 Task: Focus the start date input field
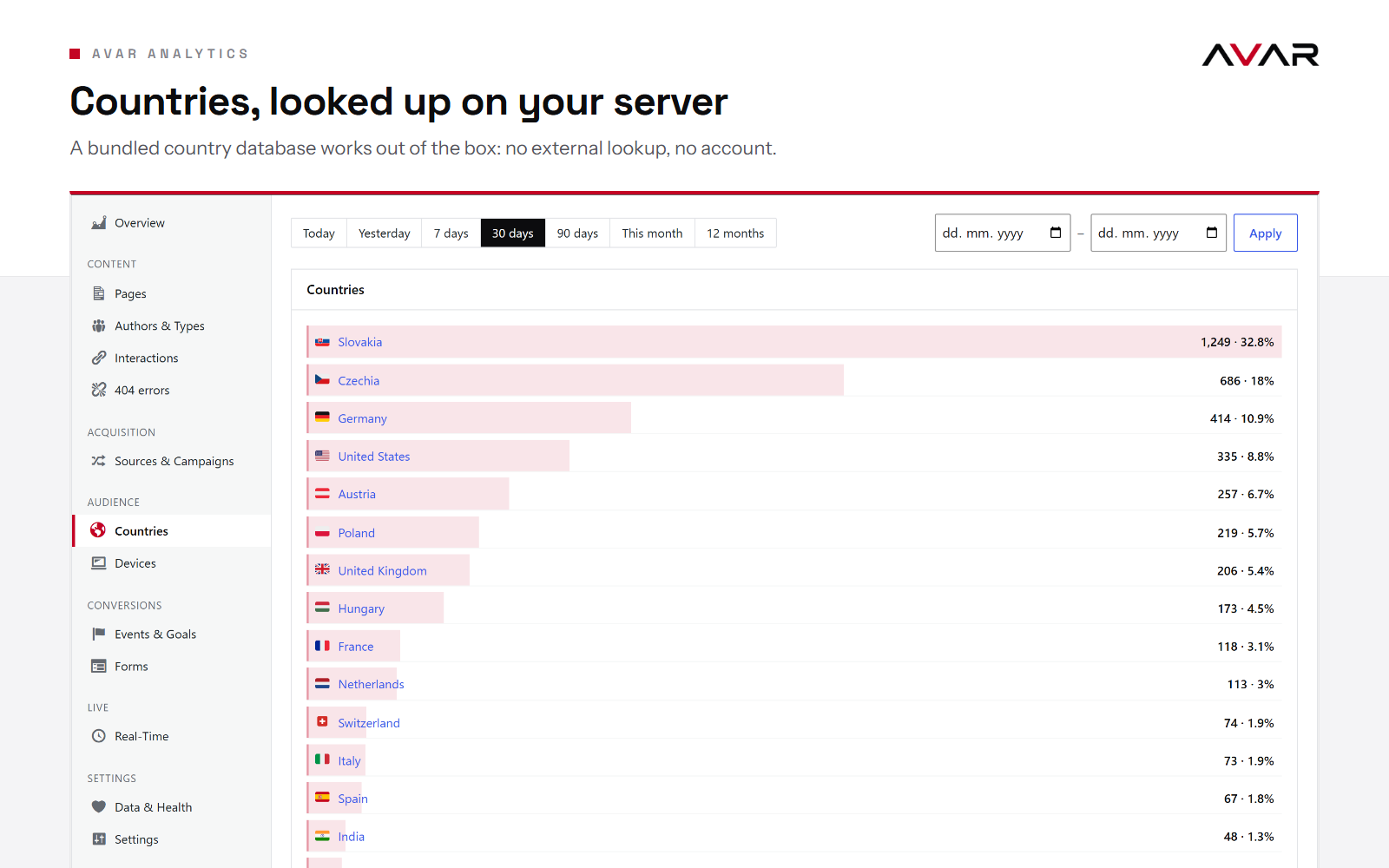(1003, 233)
